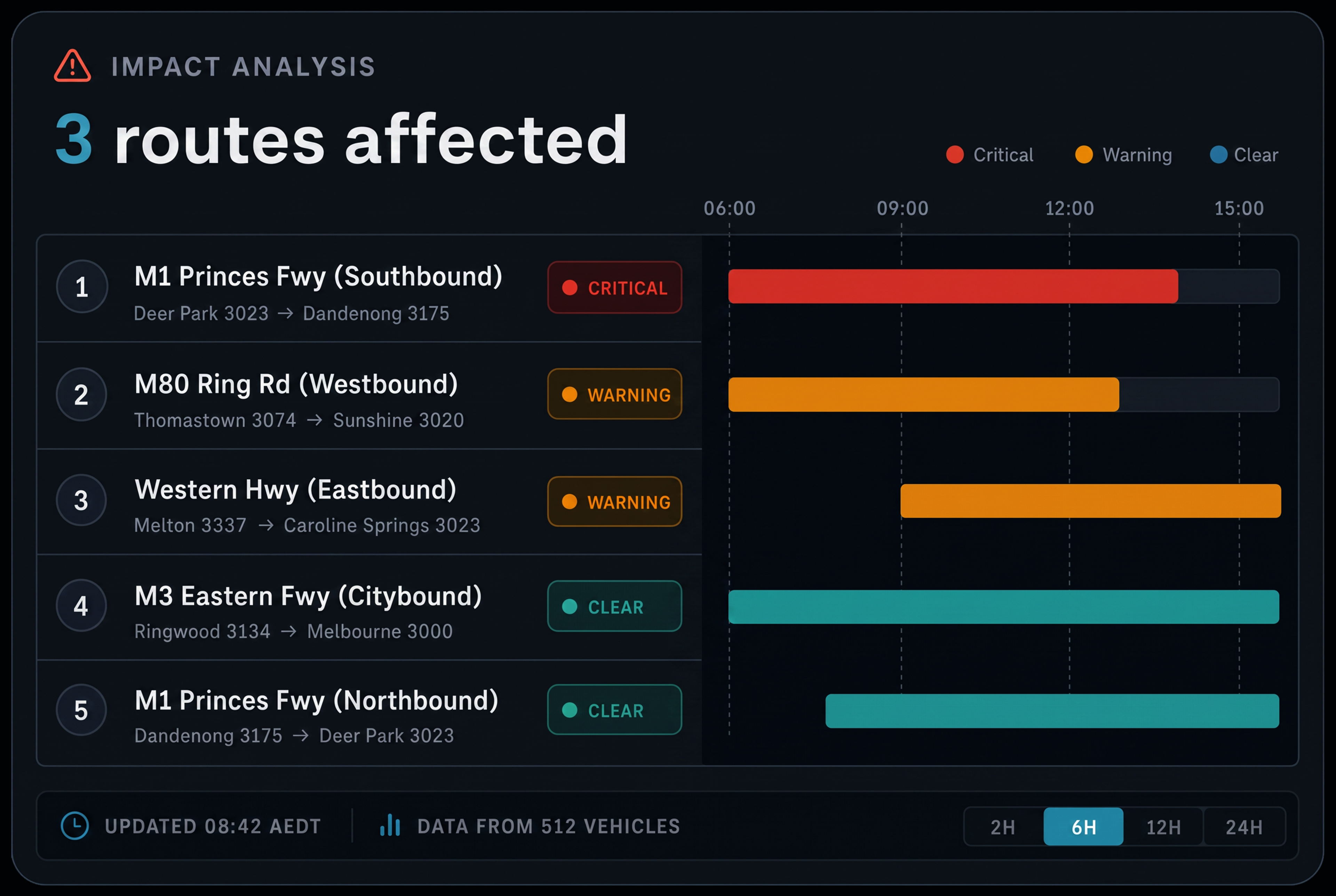This screenshot has width=1336, height=896.
Task: Click Ringwood 3134 → Melbourne 3000 text
Action: pos(293,631)
